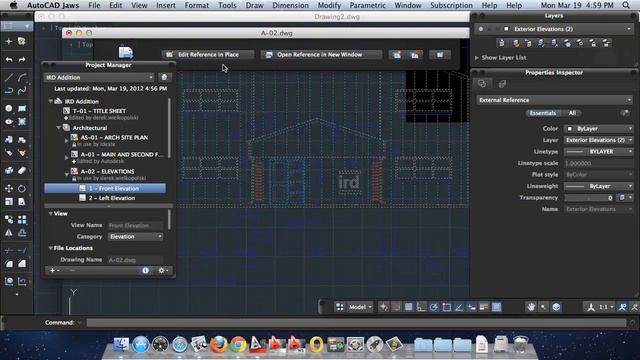This screenshot has height=360, width=640.
Task: Delete layer using trash icon in Layers
Action: coord(502,43)
